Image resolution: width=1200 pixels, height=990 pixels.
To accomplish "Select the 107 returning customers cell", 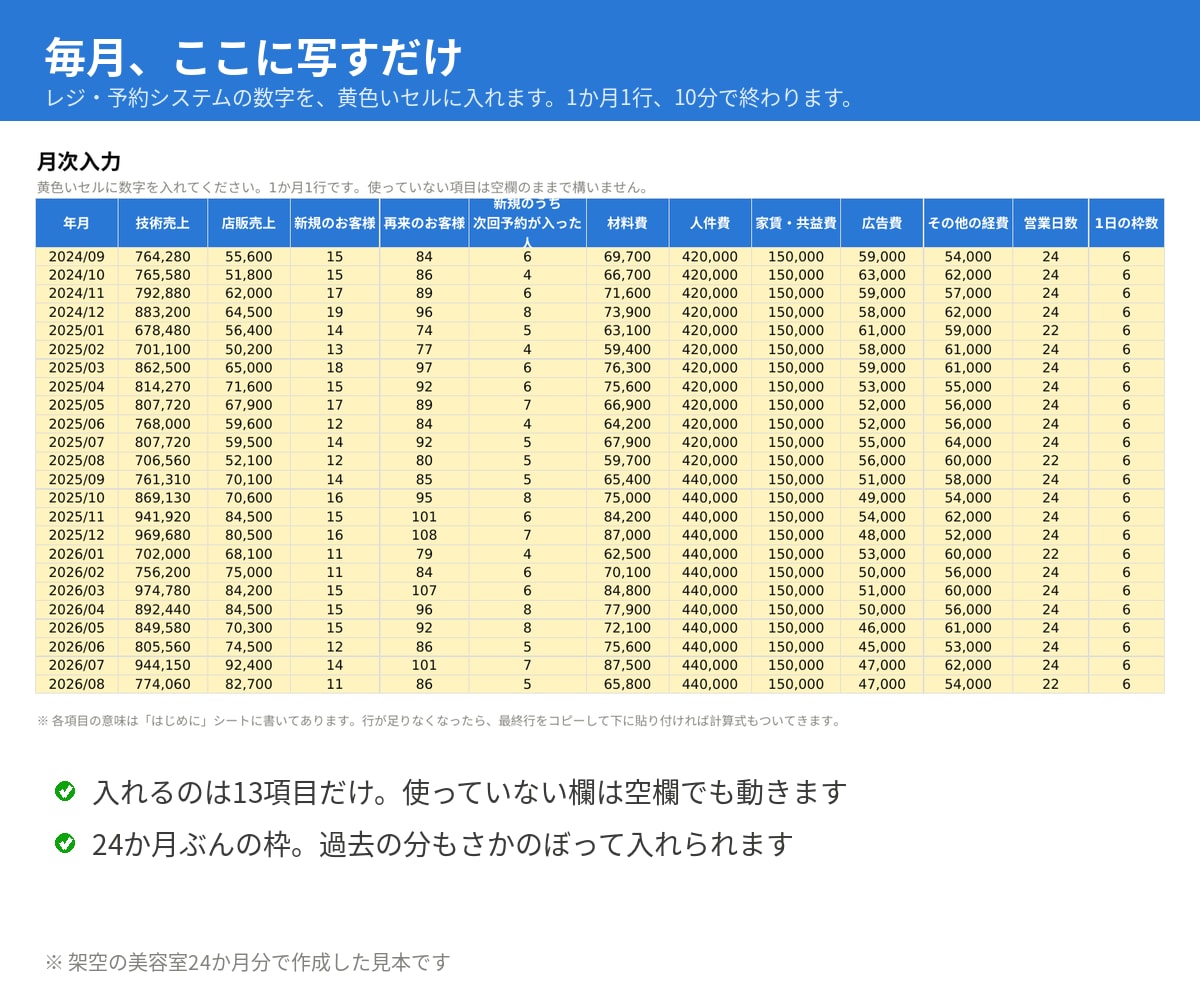I will 424,591.
